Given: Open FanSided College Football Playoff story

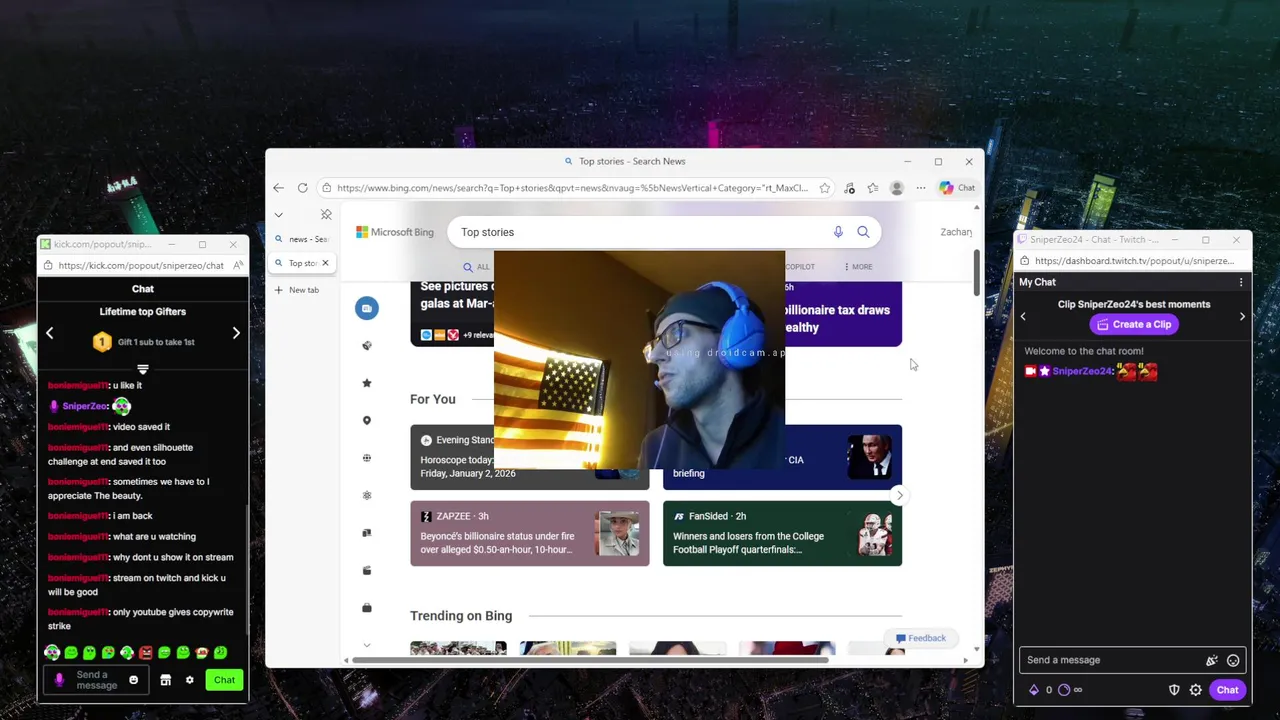Looking at the screenshot, I should (x=782, y=533).
